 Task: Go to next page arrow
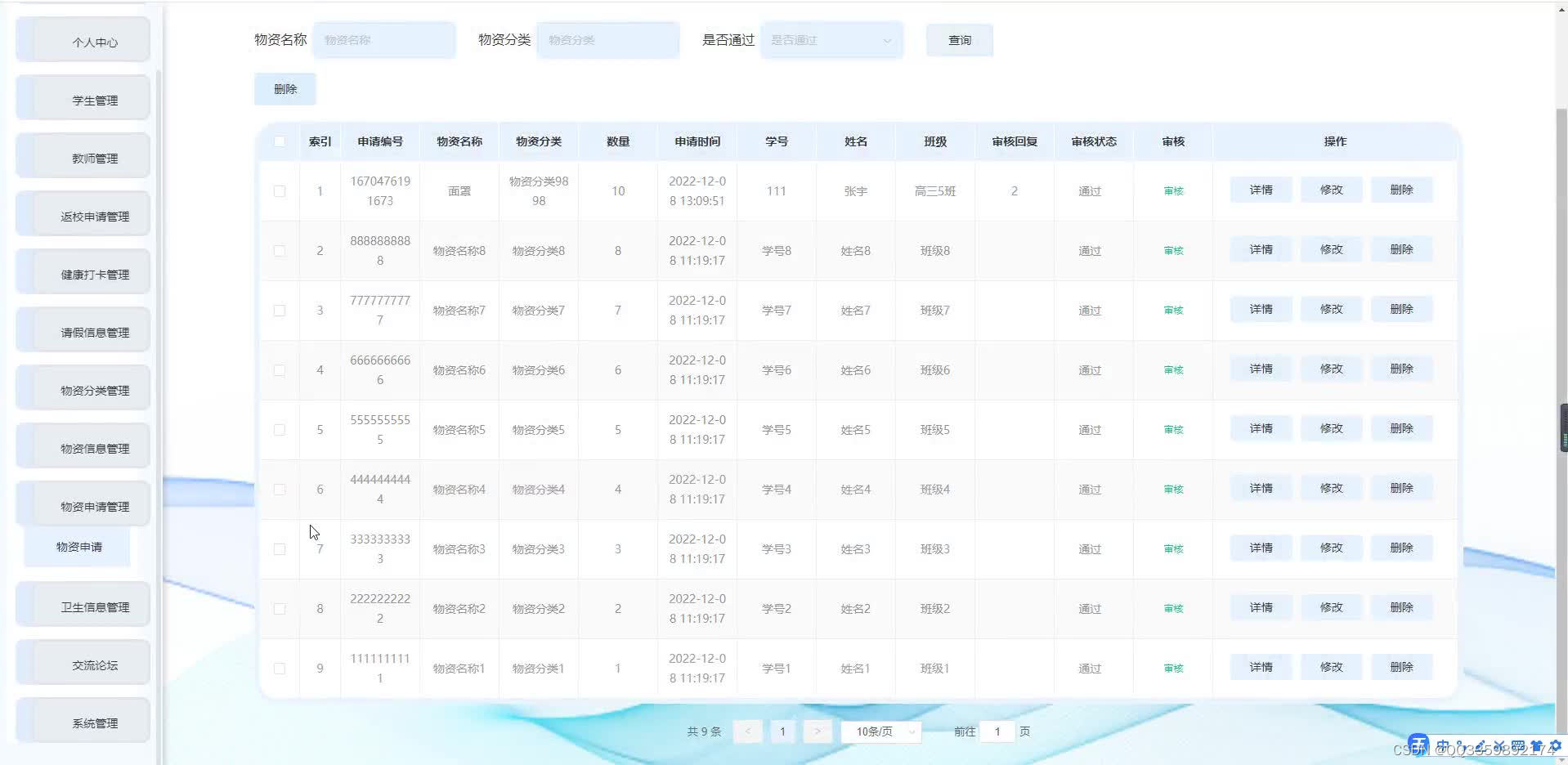(818, 731)
